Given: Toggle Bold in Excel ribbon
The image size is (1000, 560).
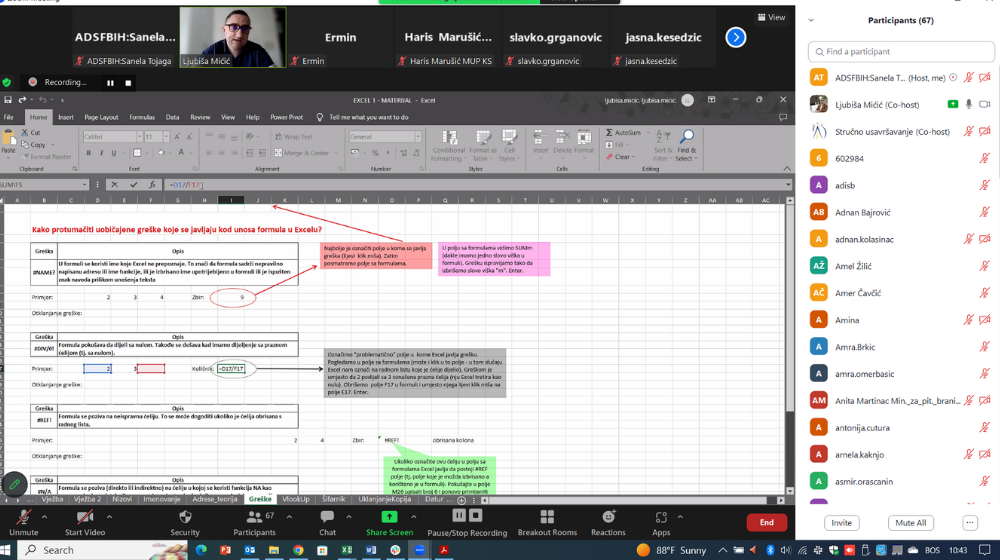Looking at the screenshot, I should tap(89, 153).
